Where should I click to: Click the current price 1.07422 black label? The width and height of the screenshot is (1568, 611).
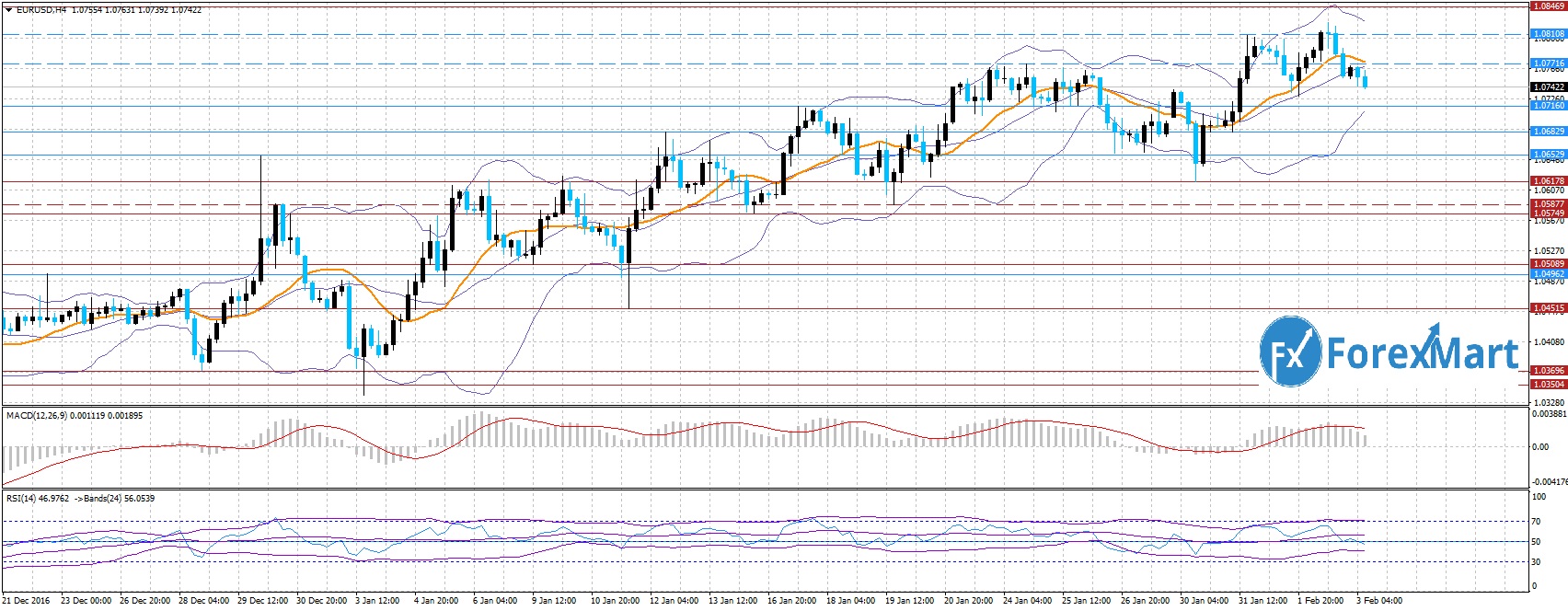click(x=1548, y=87)
